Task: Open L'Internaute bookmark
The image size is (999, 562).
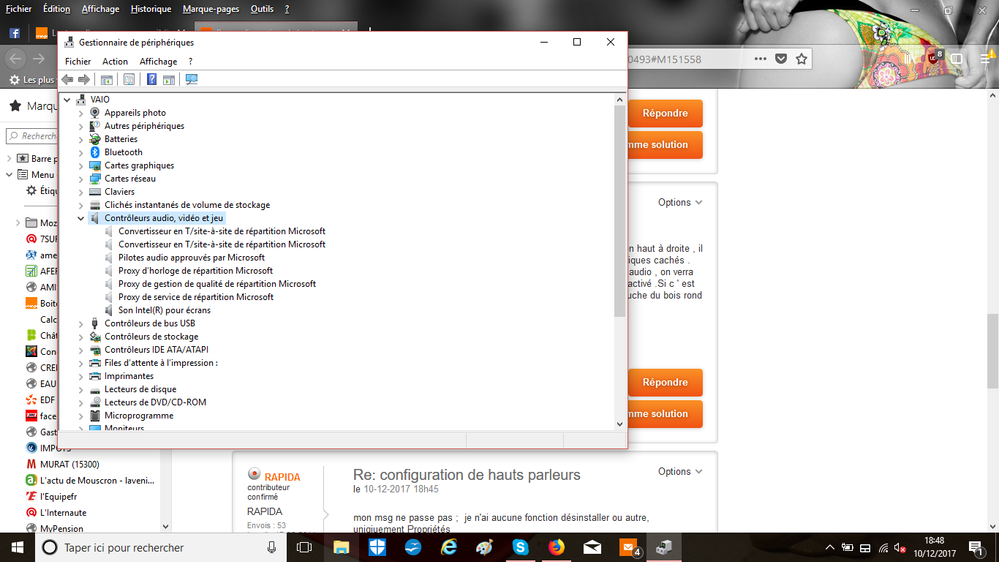Action: tap(63, 512)
